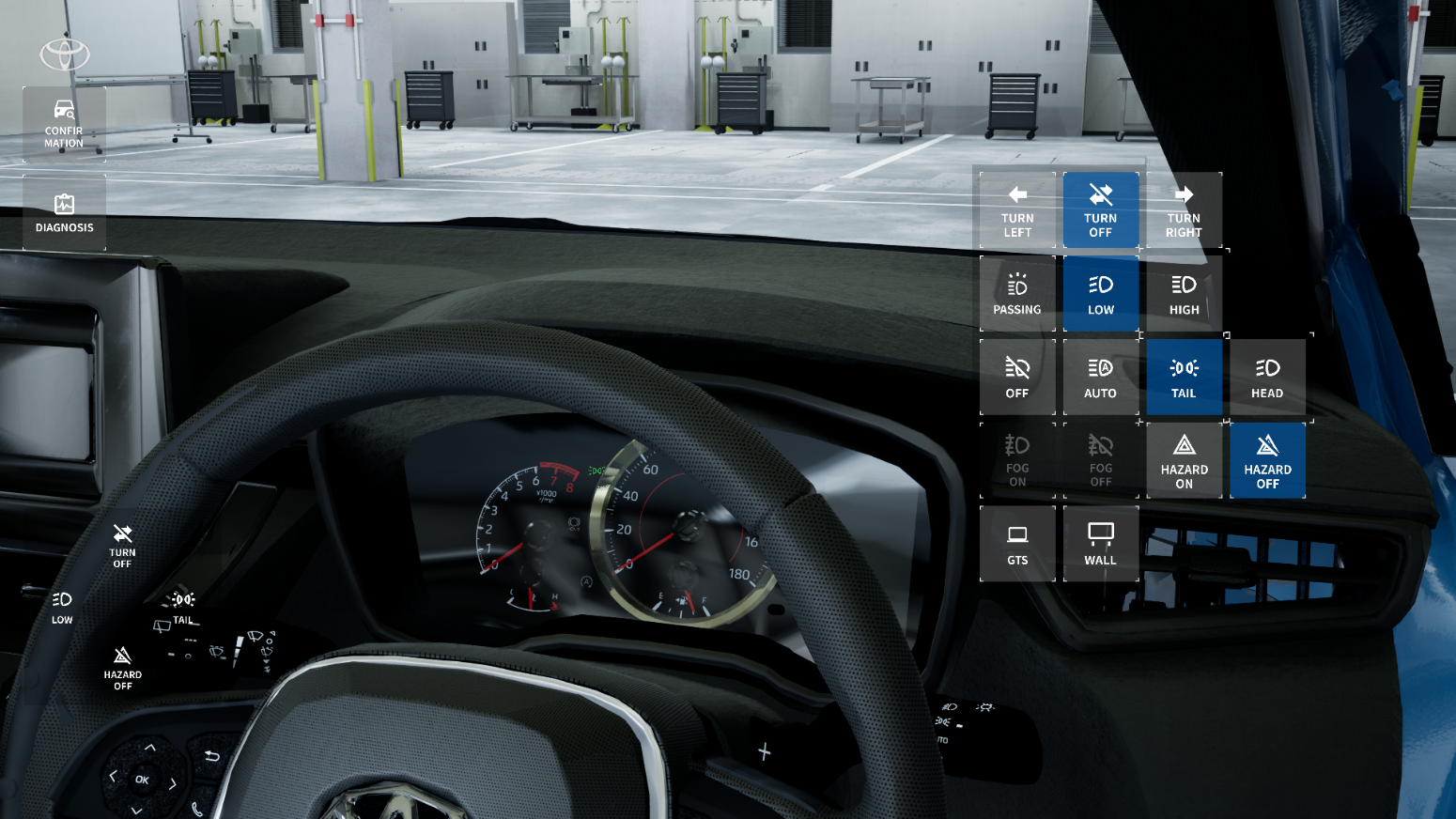Image resolution: width=1456 pixels, height=819 pixels.
Task: Open the Confirmation panel
Action: tap(64, 124)
